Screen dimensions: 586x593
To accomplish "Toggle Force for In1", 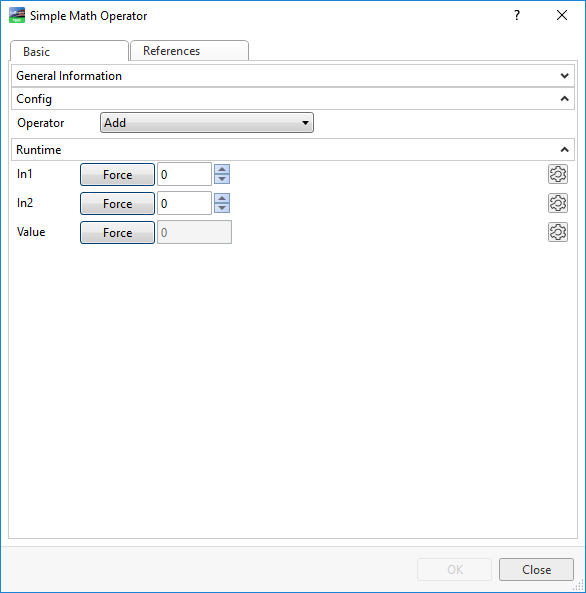I will coord(117,174).
